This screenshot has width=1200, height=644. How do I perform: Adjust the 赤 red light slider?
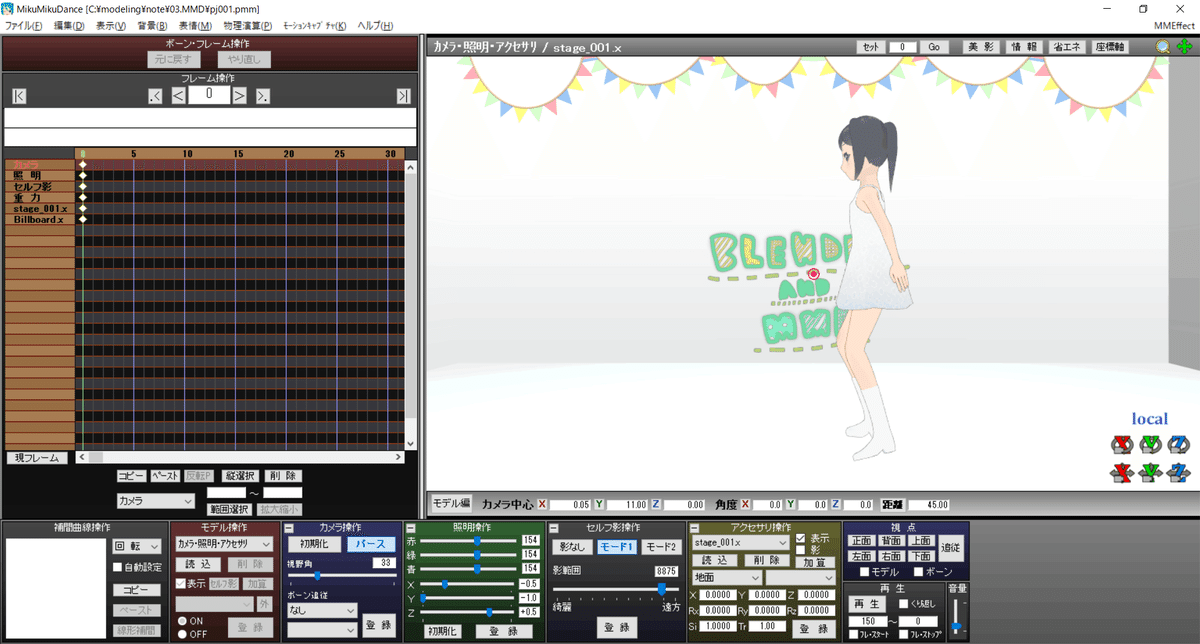(x=470, y=540)
